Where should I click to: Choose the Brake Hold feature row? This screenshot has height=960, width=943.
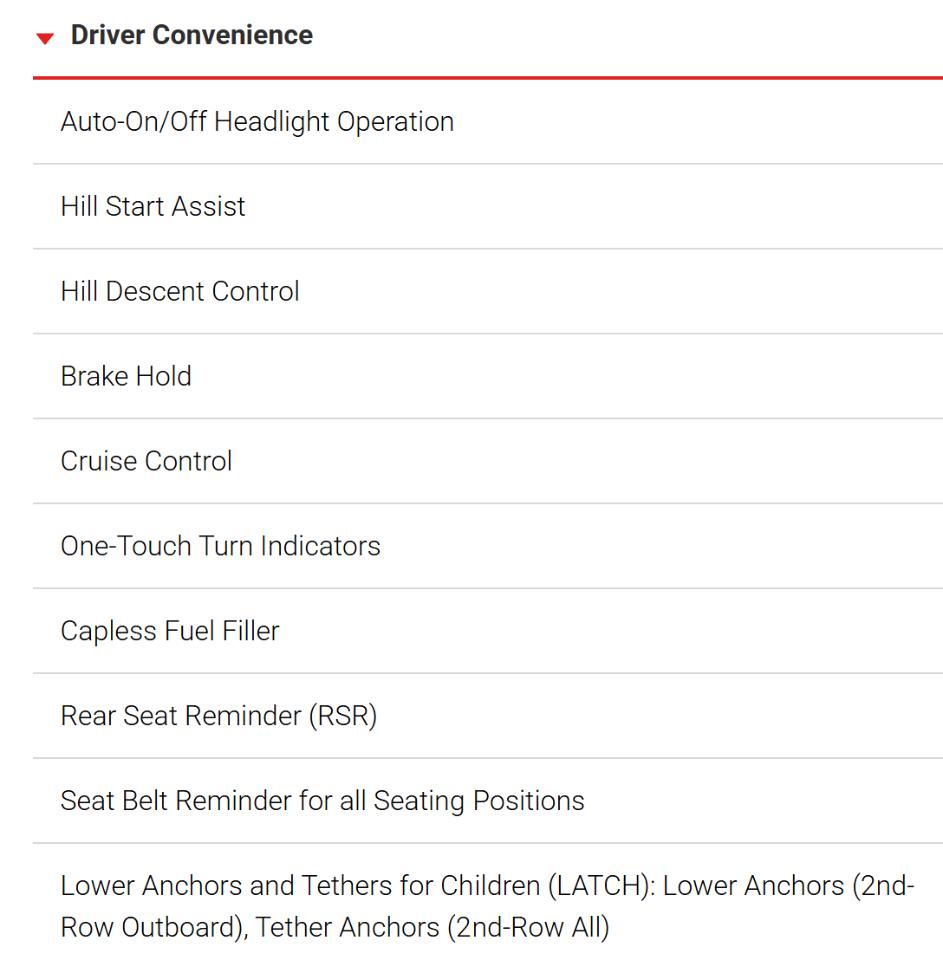[x=488, y=377]
